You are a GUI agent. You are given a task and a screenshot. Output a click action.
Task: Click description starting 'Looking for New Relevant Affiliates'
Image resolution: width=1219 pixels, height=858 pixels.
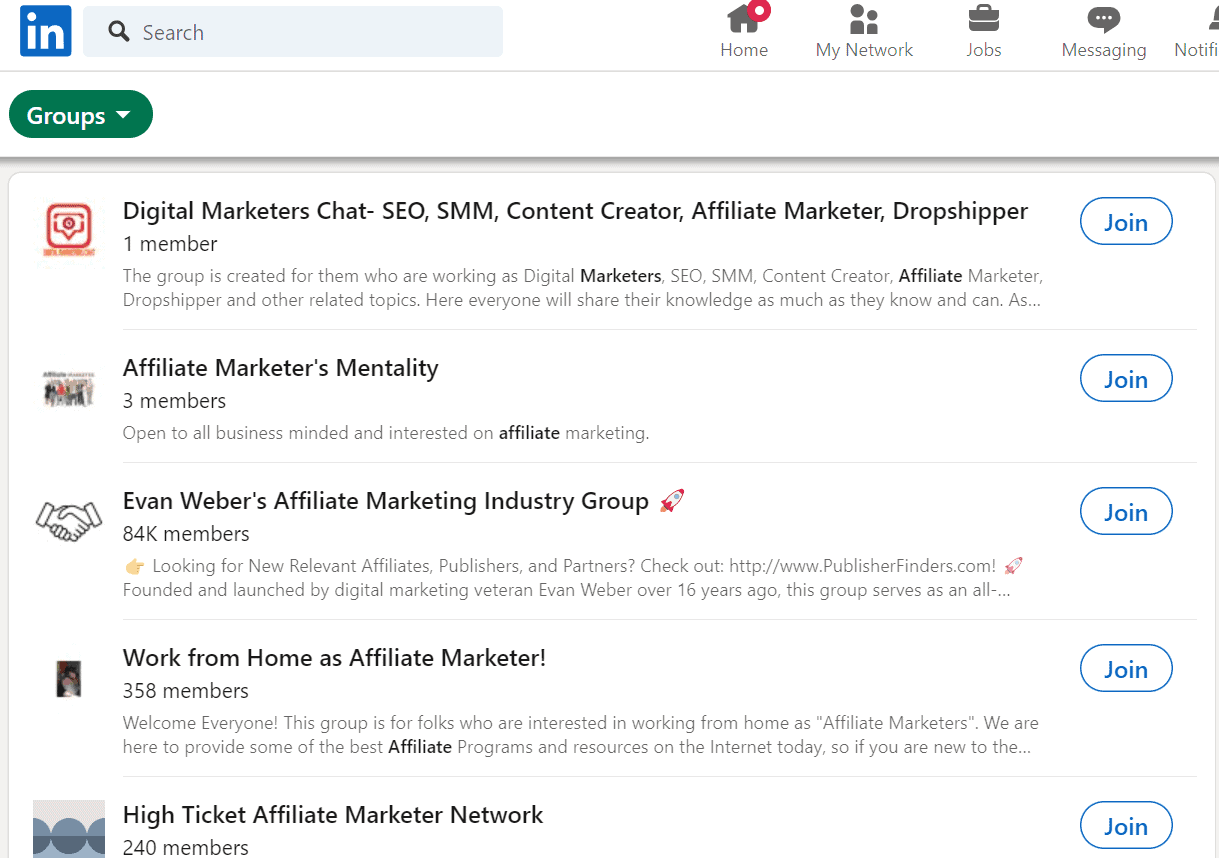click(575, 578)
